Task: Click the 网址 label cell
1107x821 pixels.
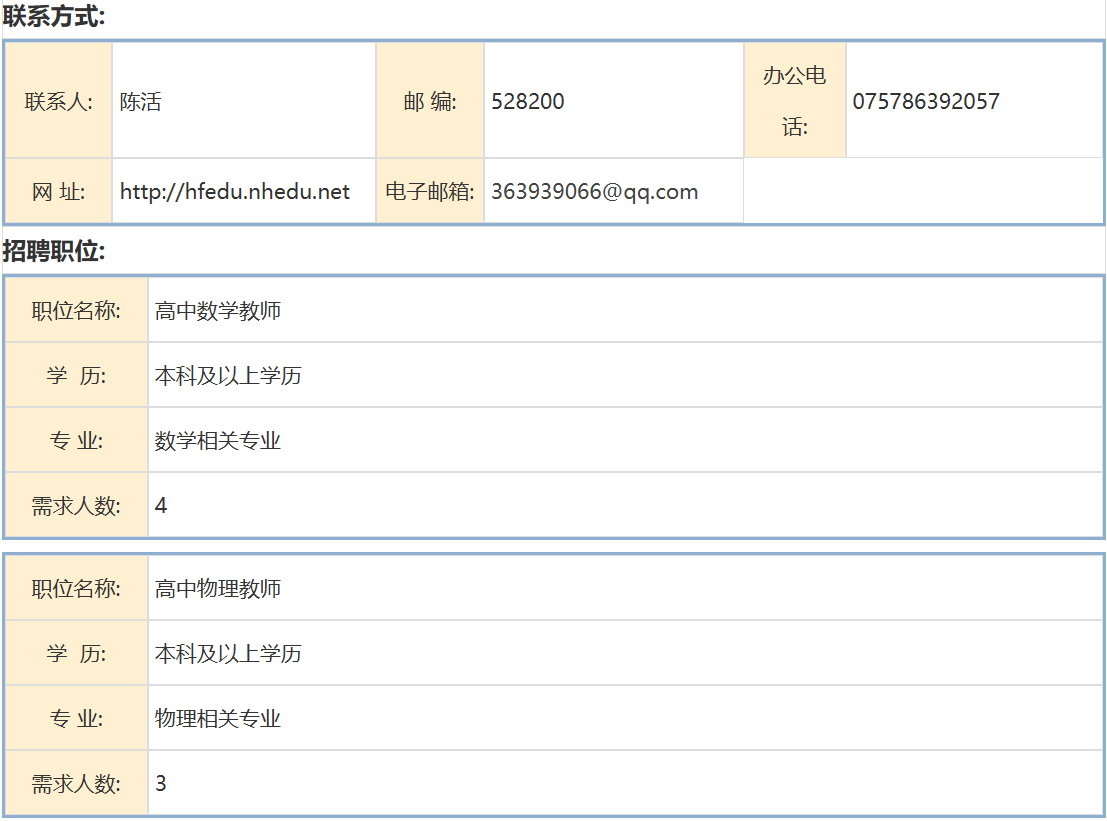Action: [59, 192]
